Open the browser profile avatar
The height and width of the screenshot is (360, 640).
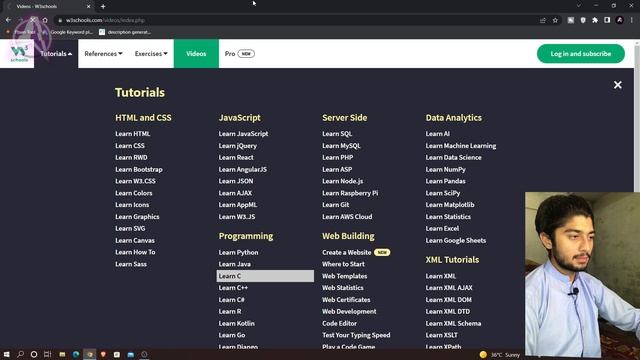pyautogui.click(x=620, y=20)
